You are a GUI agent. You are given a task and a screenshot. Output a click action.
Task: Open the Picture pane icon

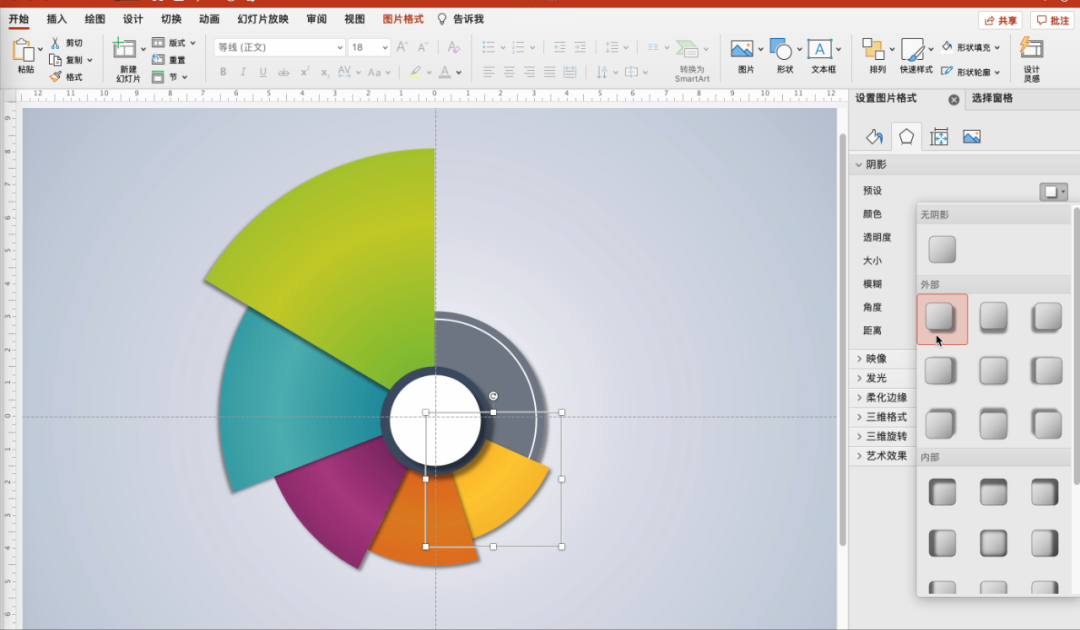(972, 136)
